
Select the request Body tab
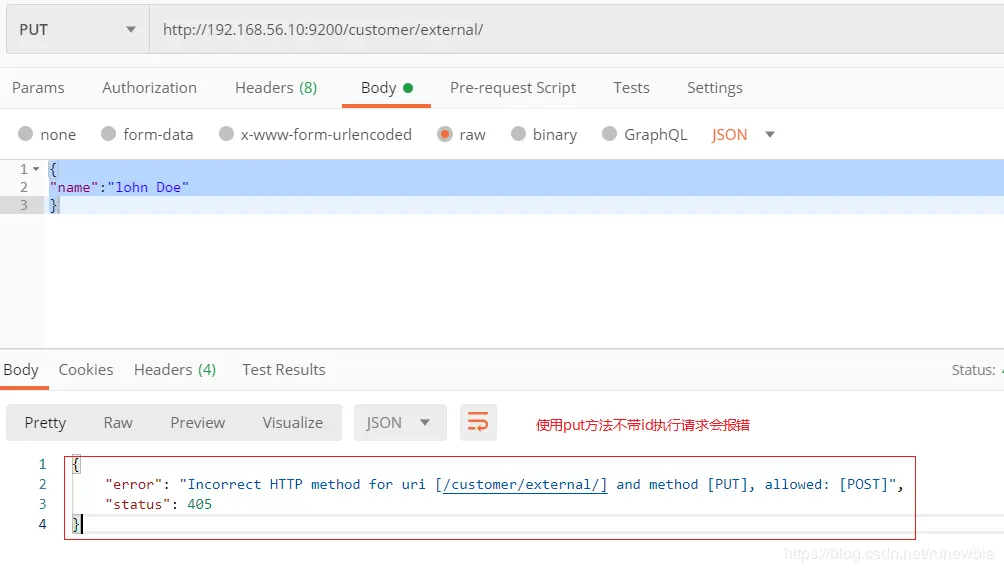pyautogui.click(x=386, y=88)
